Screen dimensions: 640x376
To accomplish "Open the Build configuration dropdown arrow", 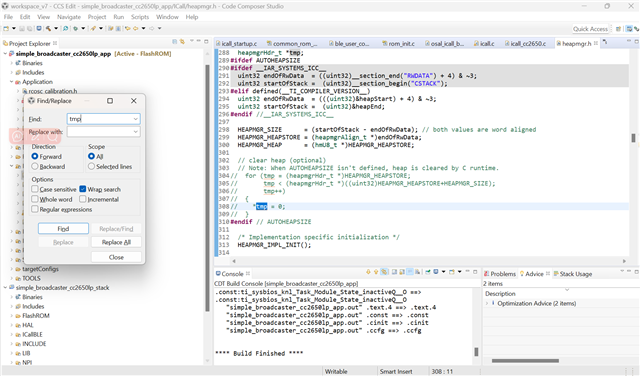I will [x=56, y=28].
